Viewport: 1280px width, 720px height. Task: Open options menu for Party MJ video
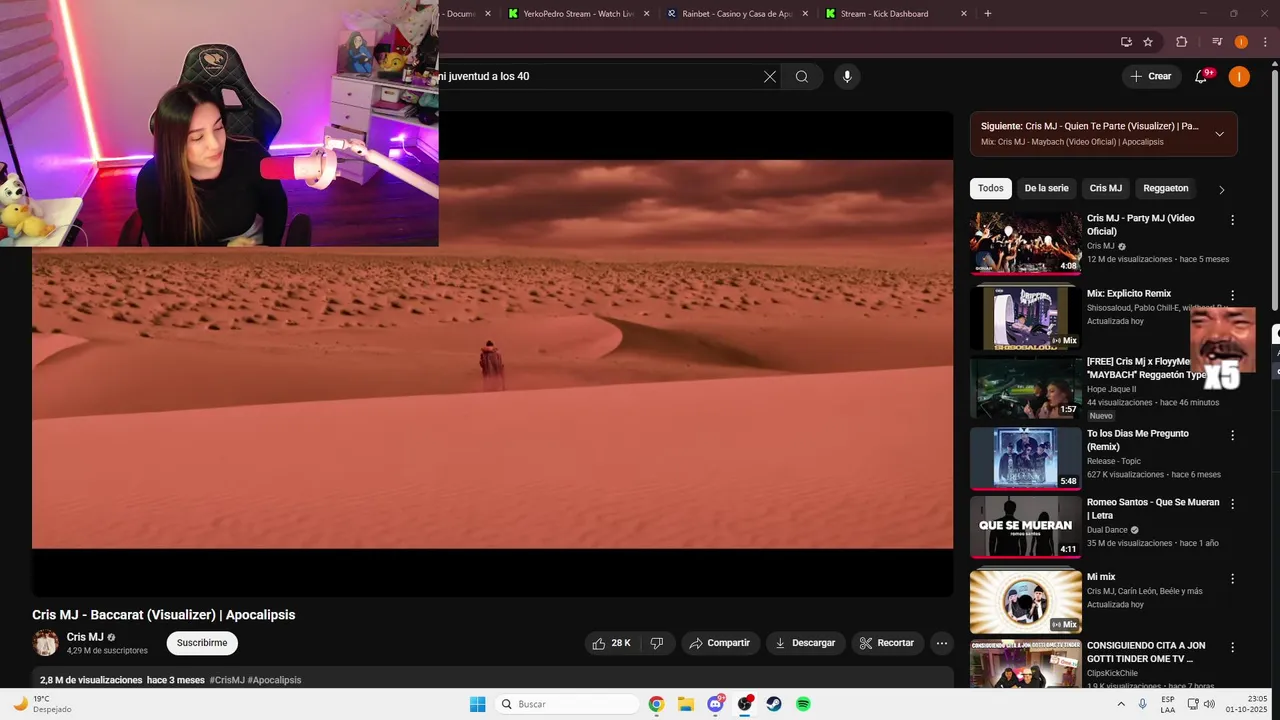(x=1232, y=220)
